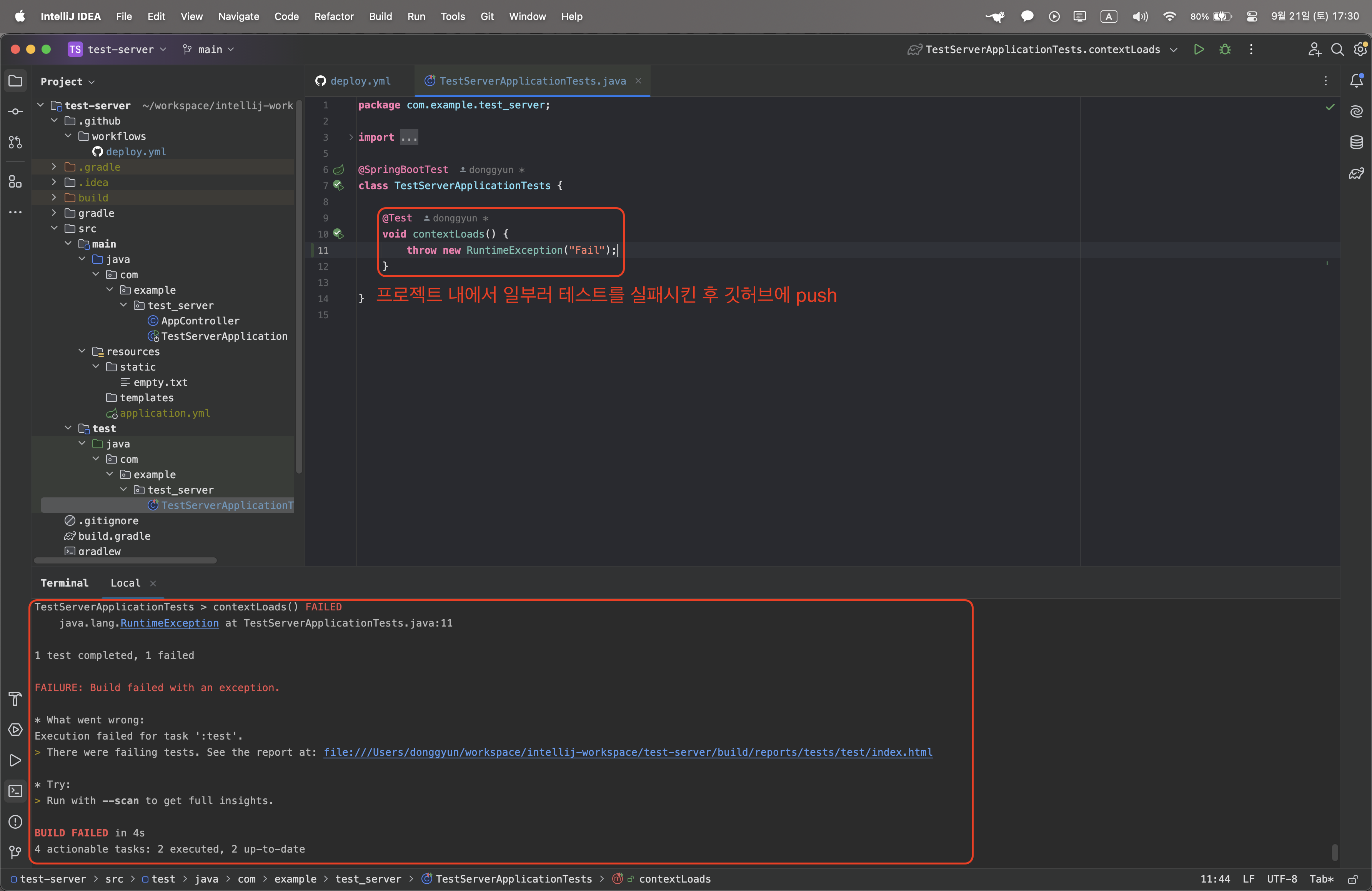
Task: Click the RuntimeException link in terminal
Action: pos(170,623)
